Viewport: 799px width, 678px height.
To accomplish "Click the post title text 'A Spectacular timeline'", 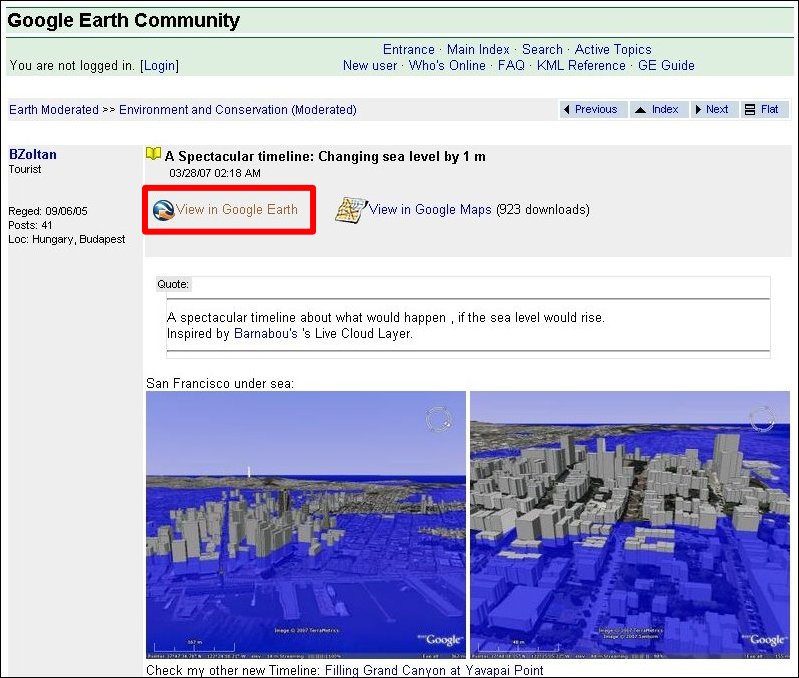I will click(x=325, y=156).
